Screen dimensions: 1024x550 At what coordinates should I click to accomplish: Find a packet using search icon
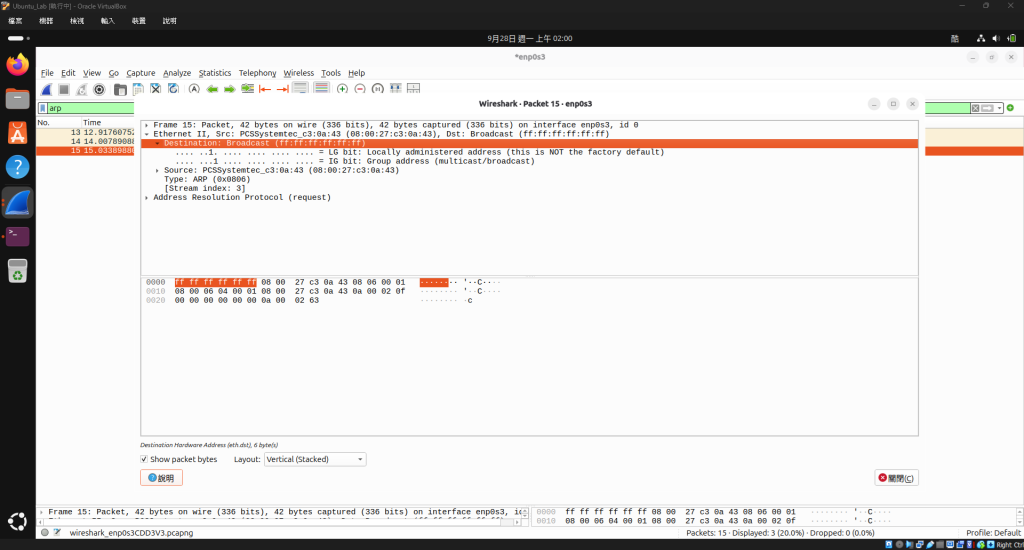(194, 89)
